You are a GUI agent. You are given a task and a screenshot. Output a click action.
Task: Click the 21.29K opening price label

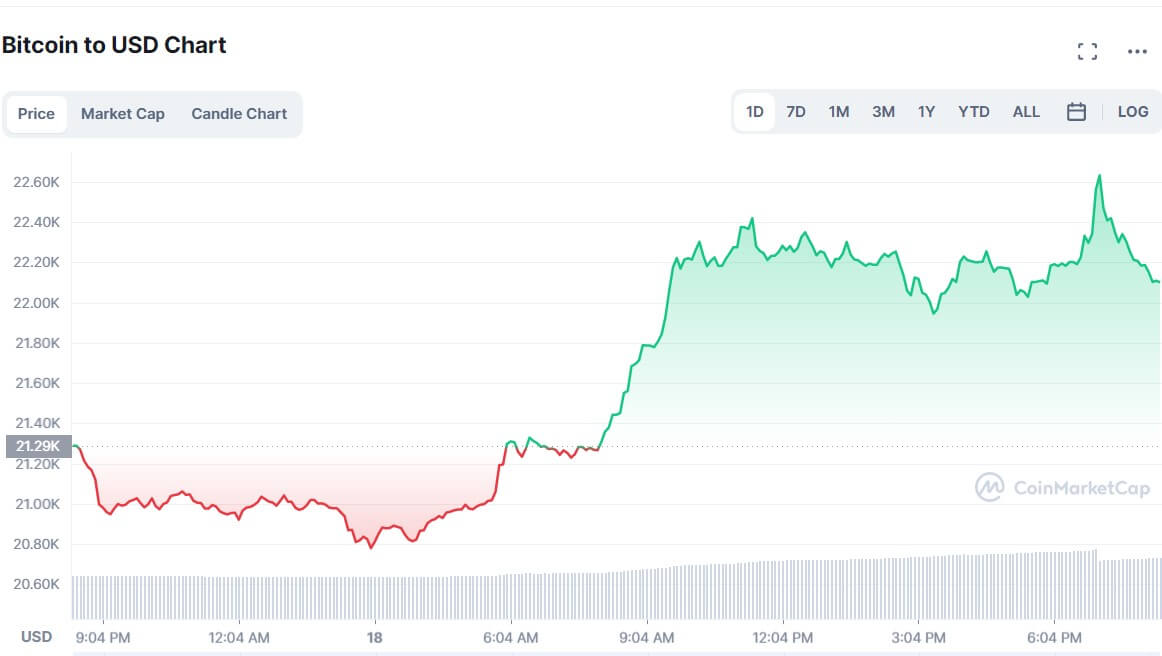[37, 446]
